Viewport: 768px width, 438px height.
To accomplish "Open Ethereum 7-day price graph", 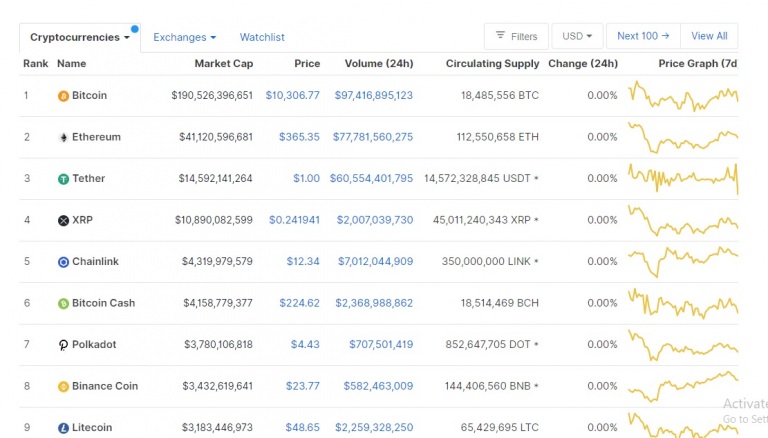I will [x=683, y=138].
